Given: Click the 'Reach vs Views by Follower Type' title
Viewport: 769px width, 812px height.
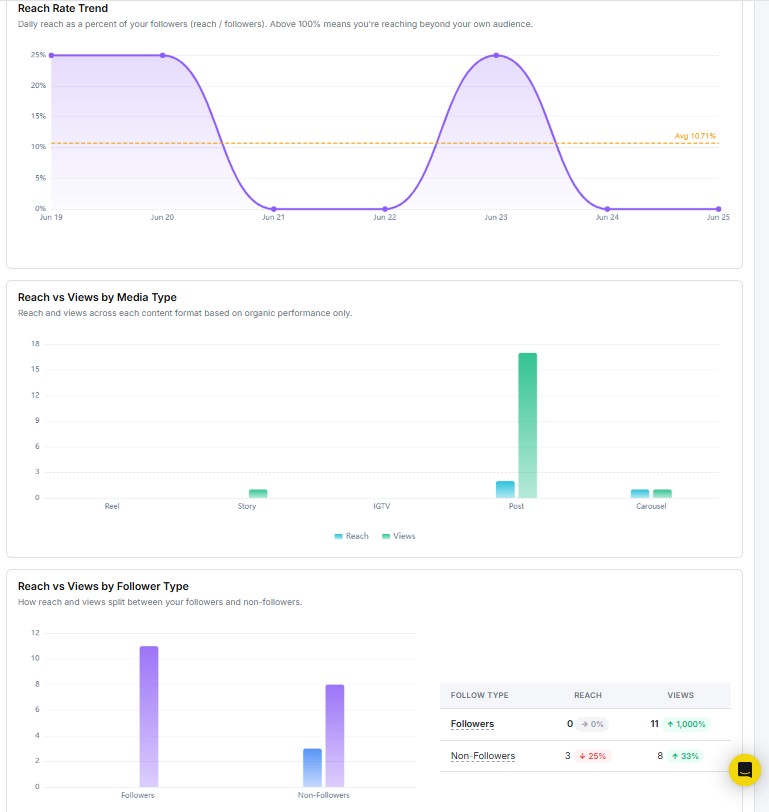Looking at the screenshot, I should (x=103, y=586).
